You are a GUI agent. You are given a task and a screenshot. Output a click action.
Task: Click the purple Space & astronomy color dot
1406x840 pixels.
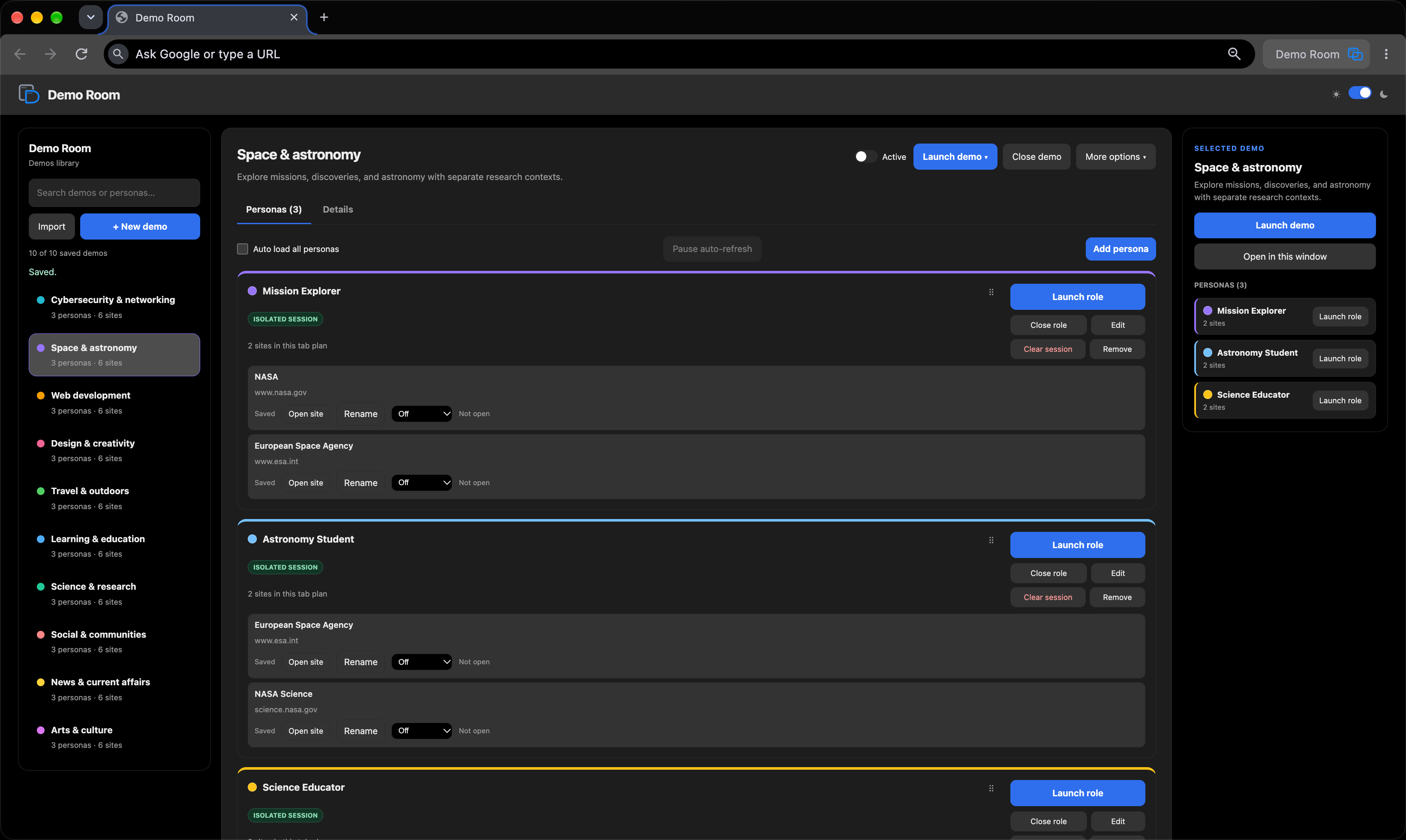tap(41, 348)
